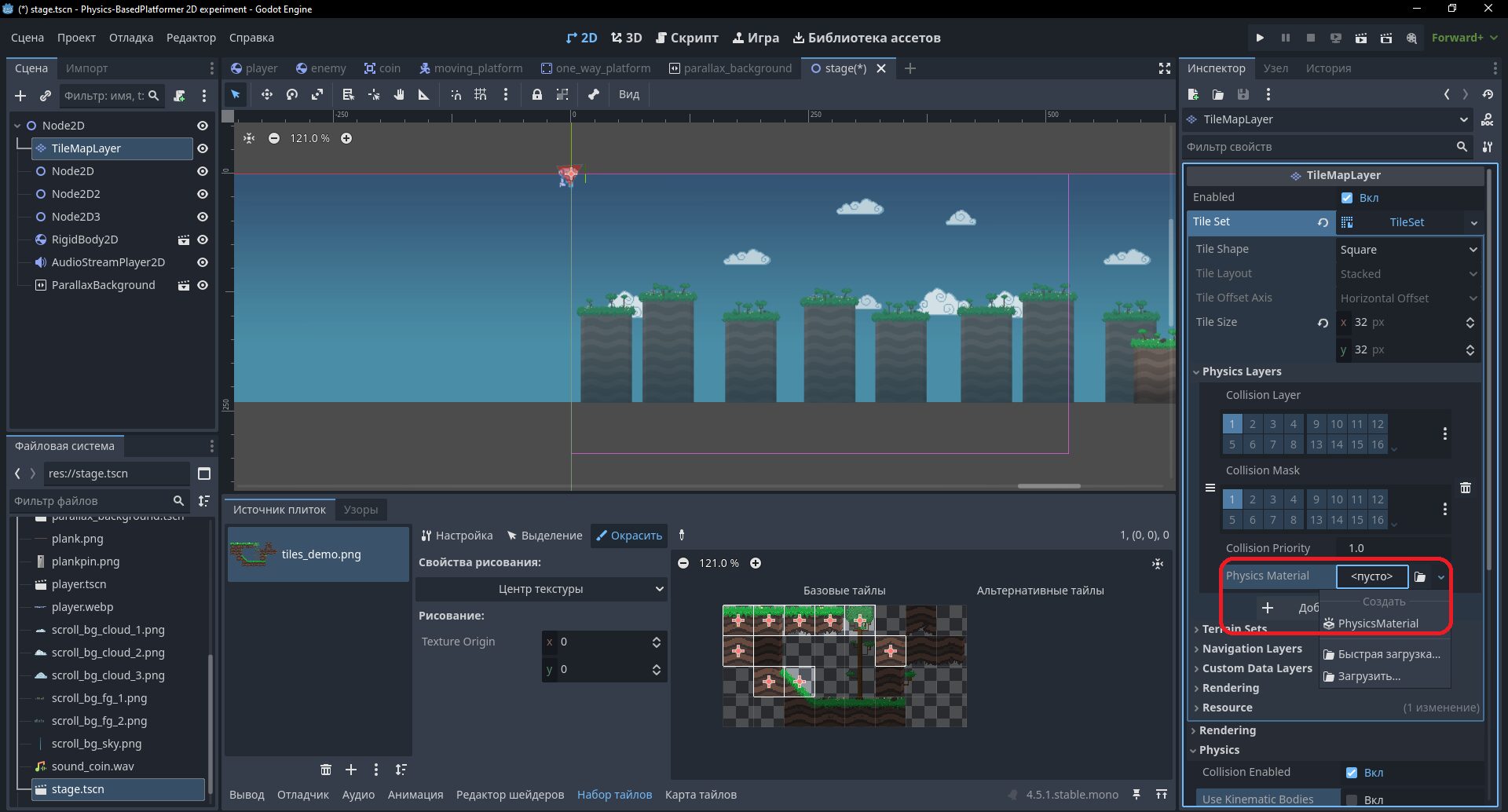Choose PhysicsMaterial from the create menu
Screen dimensions: 1508x812
click(x=1378, y=624)
